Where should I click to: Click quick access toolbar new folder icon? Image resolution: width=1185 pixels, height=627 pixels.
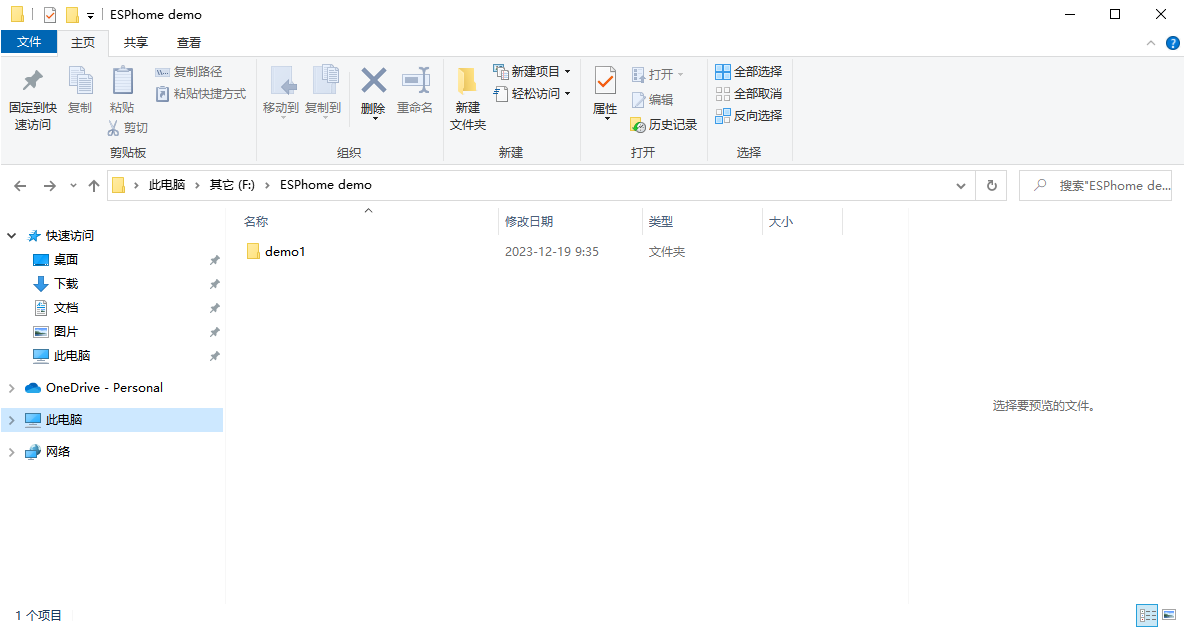73,14
